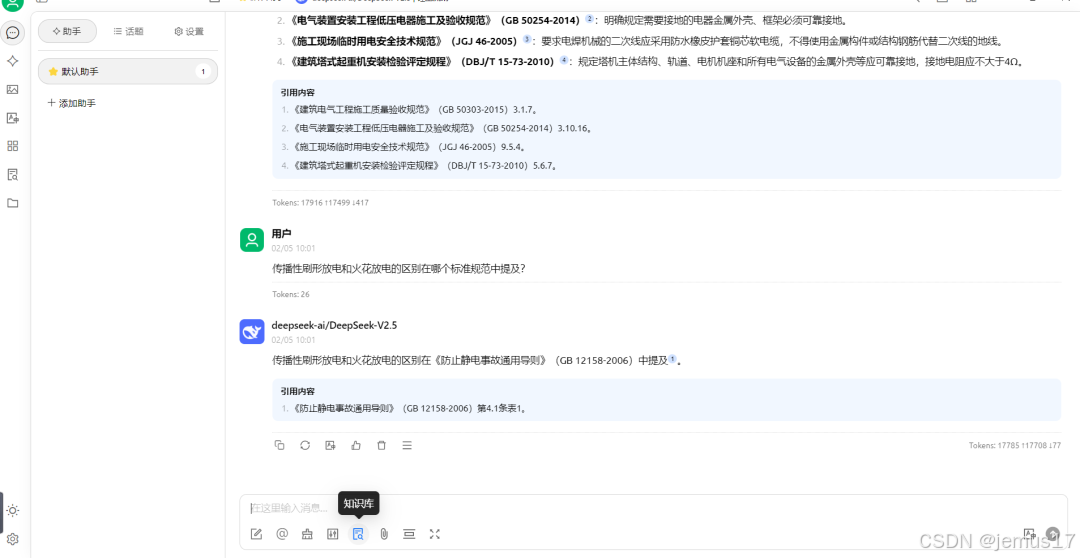Image resolution: width=1080 pixels, height=558 pixels.
Task: Attach a file with the paperclip icon
Action: click(384, 534)
